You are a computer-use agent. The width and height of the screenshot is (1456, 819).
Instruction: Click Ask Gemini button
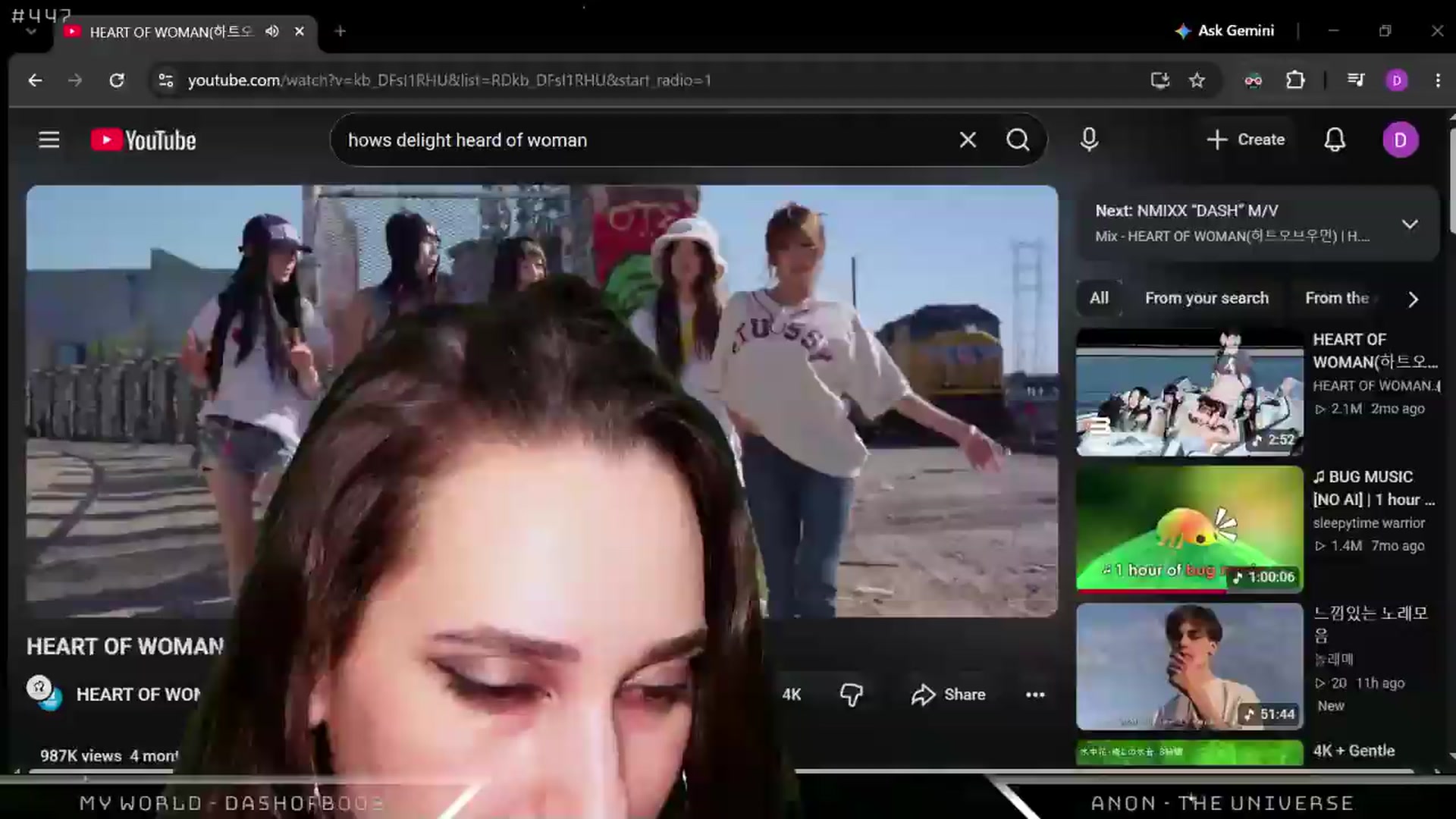pos(1224,31)
